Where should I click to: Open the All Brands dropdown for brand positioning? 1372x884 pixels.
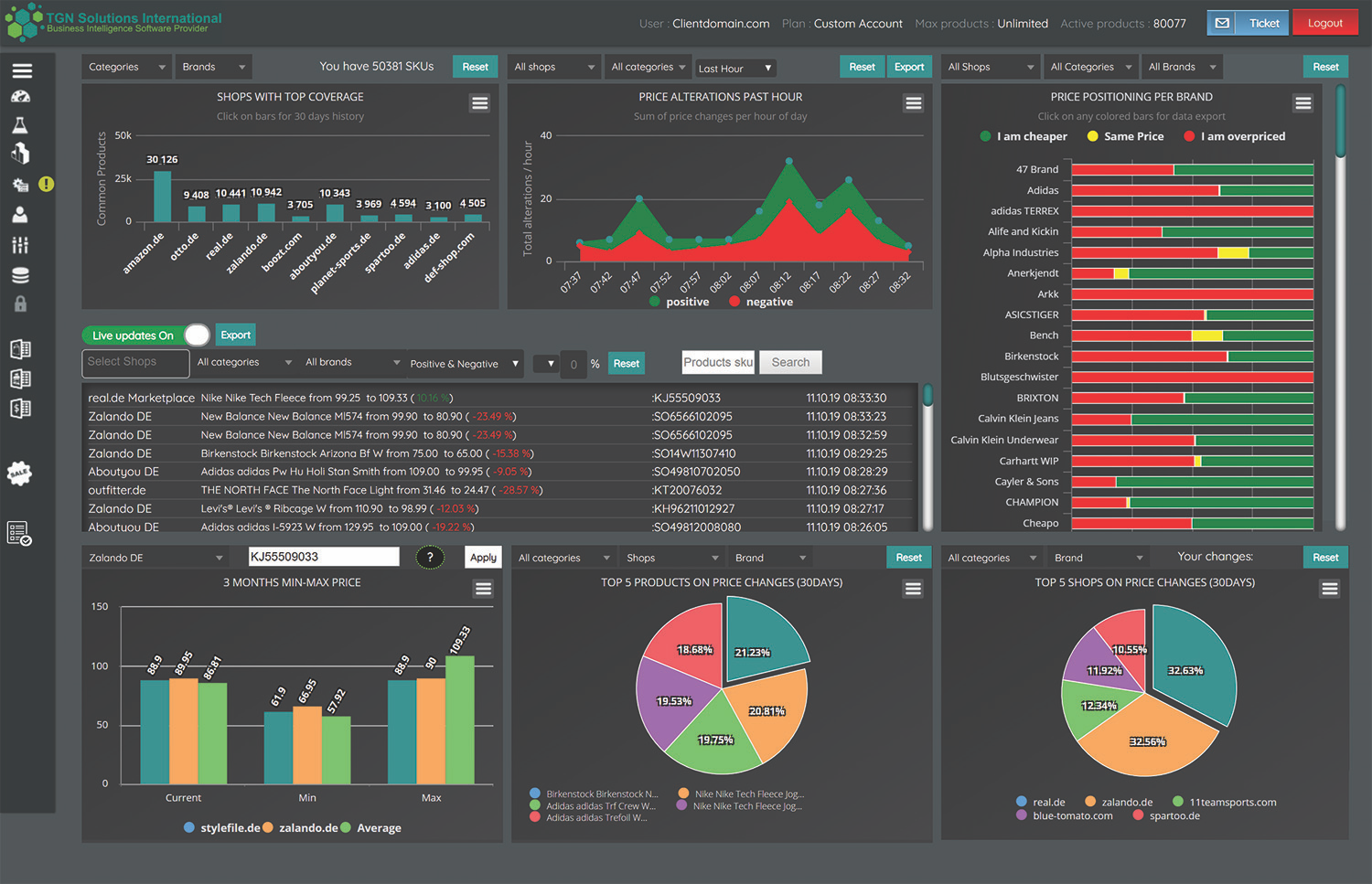1183,67
